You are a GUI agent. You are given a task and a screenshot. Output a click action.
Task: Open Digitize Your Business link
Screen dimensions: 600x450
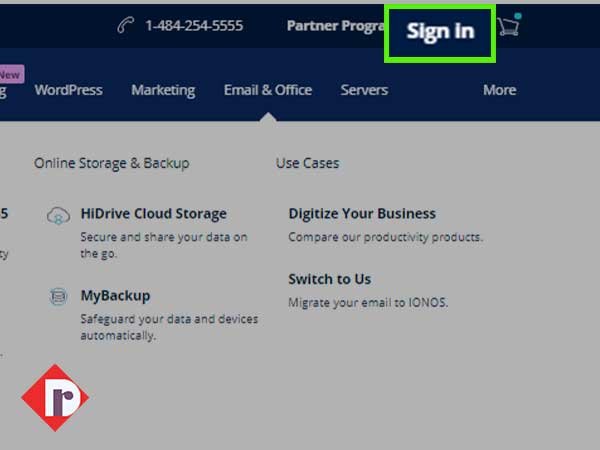(362, 214)
